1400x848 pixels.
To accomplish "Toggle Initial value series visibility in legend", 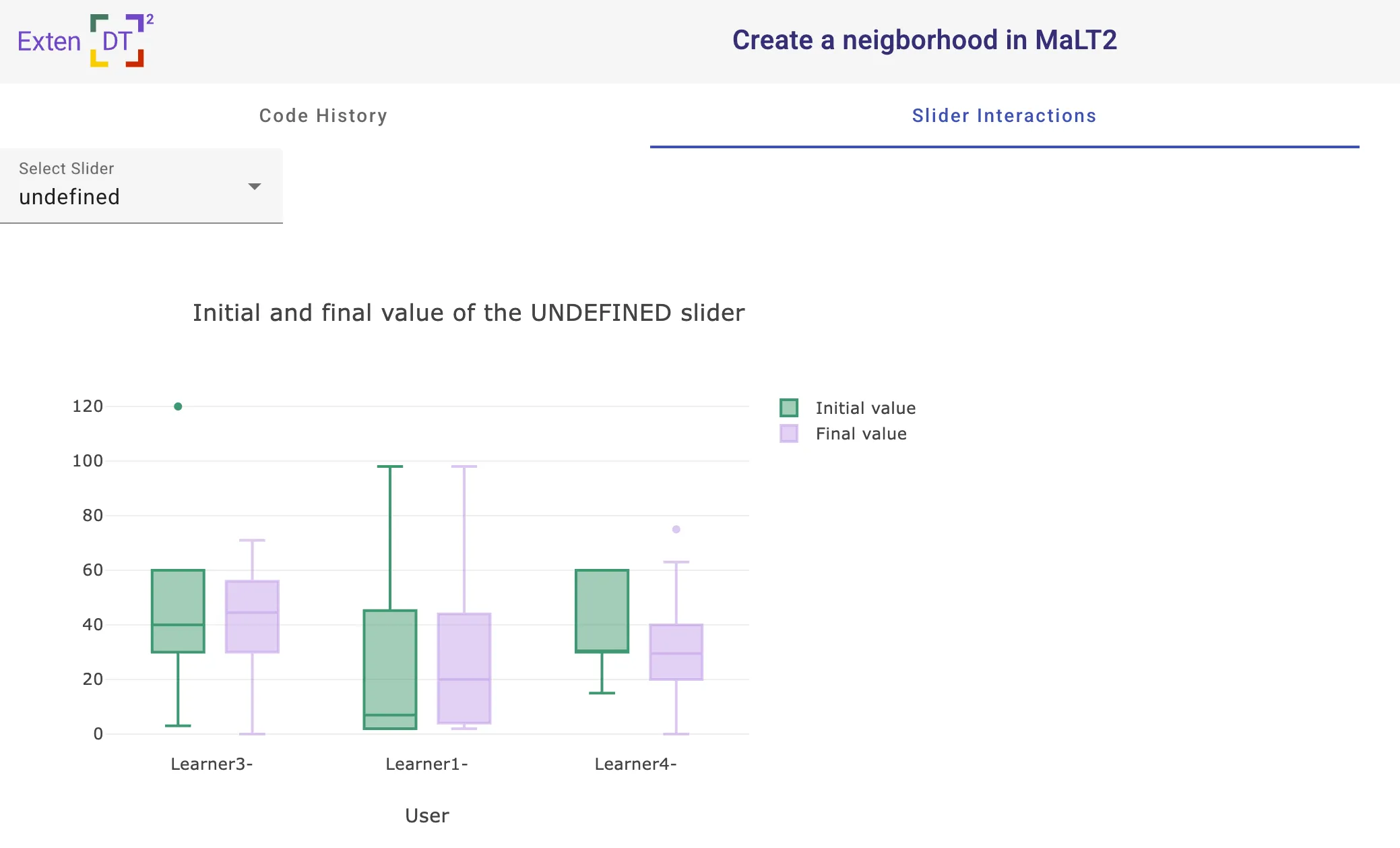I will pyautogui.click(x=865, y=407).
